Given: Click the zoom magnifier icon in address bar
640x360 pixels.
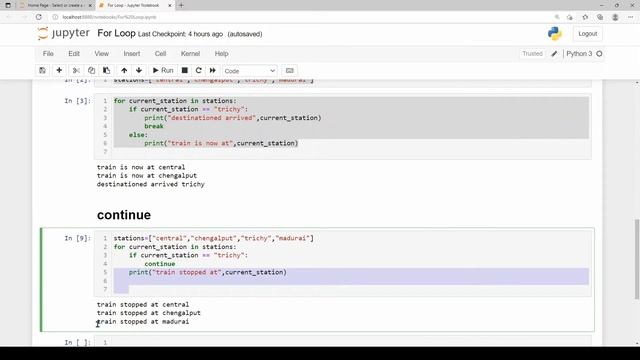Looking at the screenshot, I should click(557, 17).
